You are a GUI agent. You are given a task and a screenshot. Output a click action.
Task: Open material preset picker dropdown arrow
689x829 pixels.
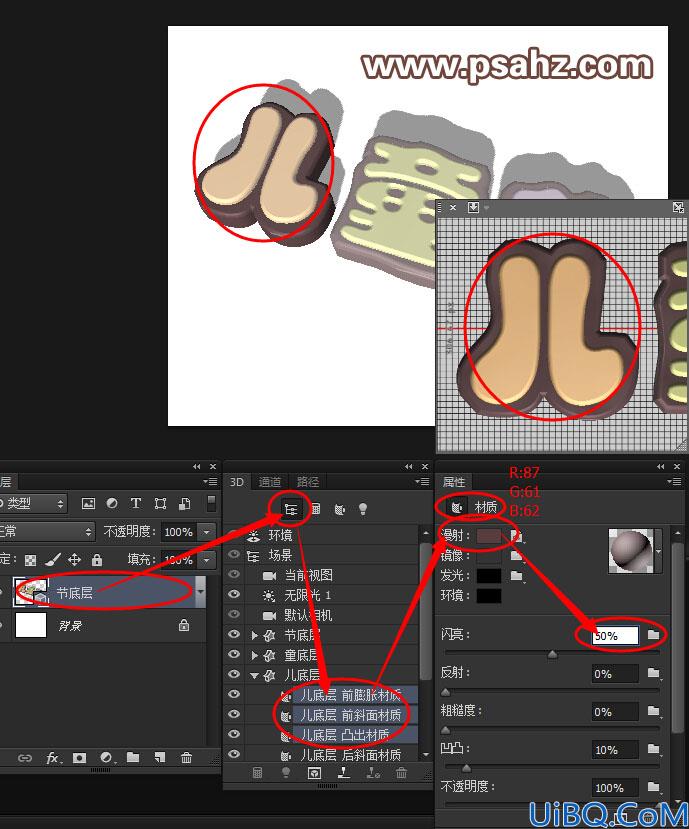tap(658, 551)
